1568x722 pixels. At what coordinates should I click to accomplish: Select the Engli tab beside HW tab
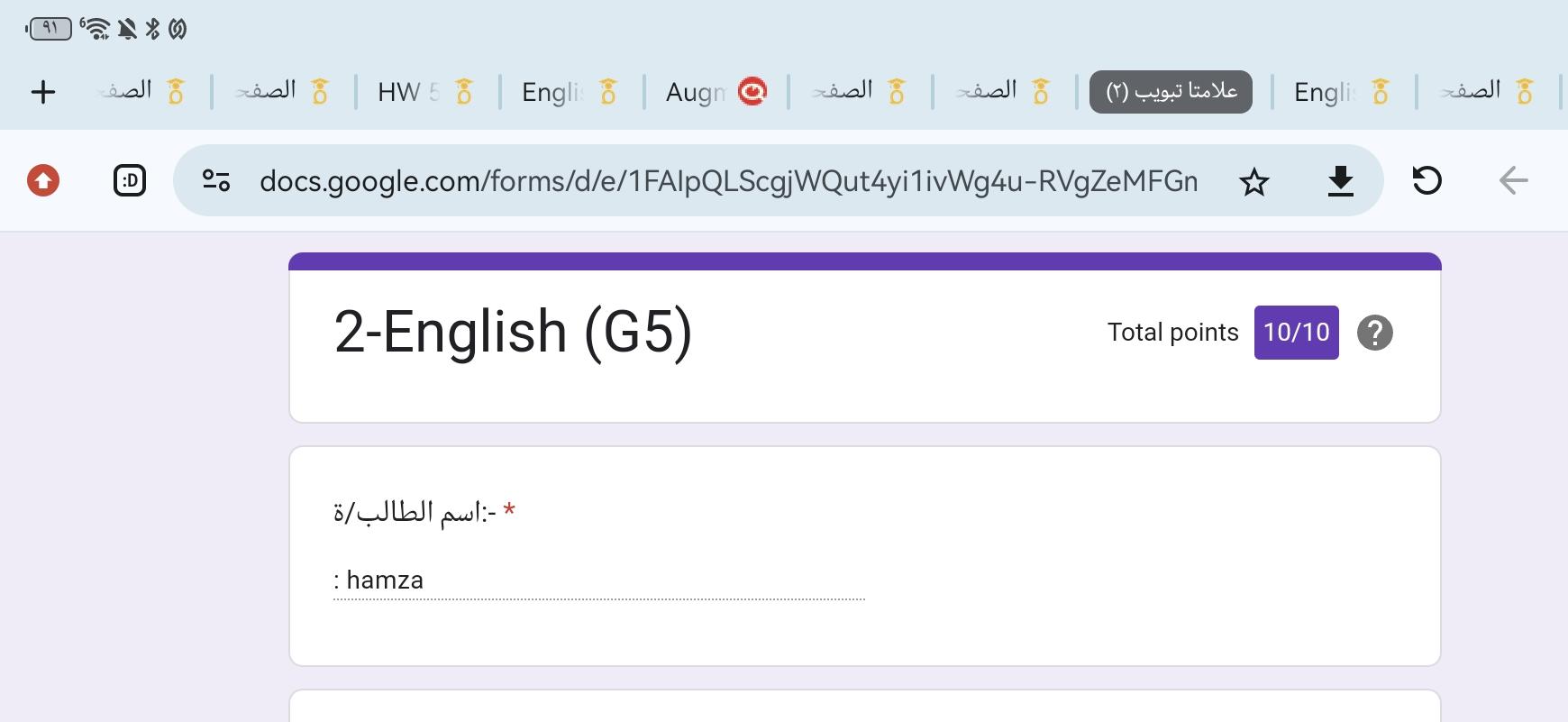click(569, 92)
